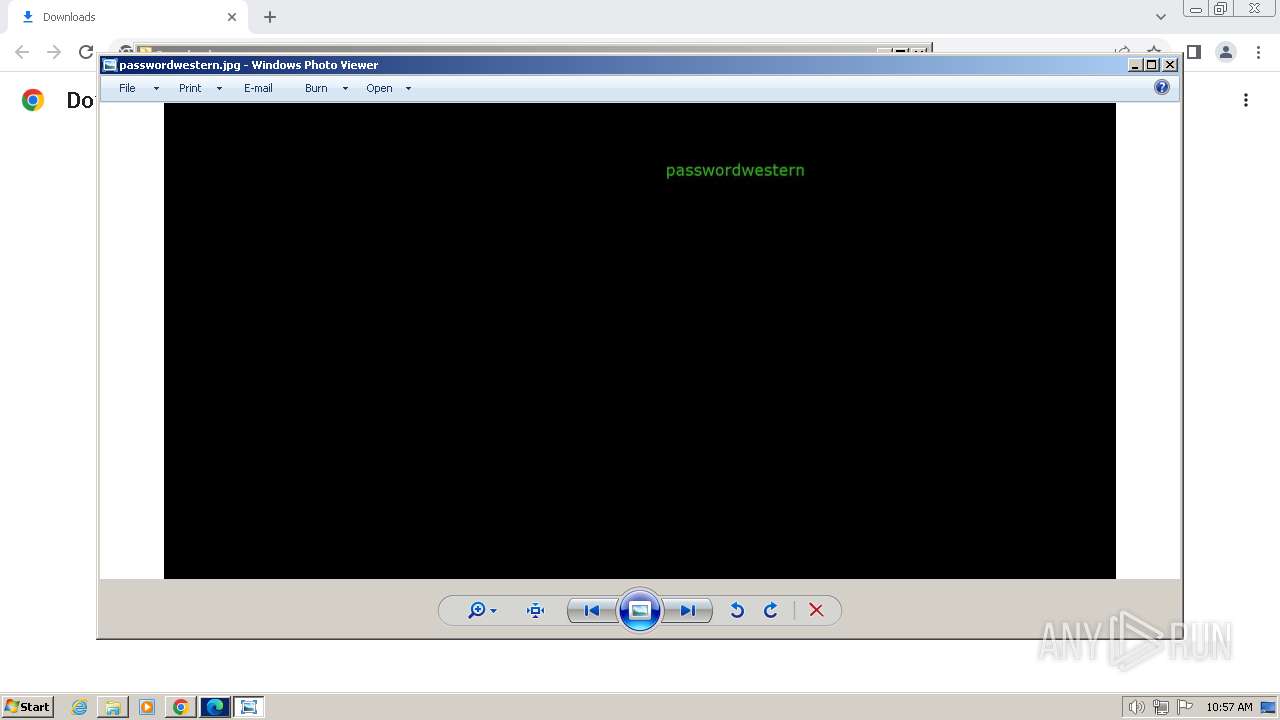Open Windows Media Player from taskbar
This screenshot has height=720, width=1280.
[x=147, y=707]
